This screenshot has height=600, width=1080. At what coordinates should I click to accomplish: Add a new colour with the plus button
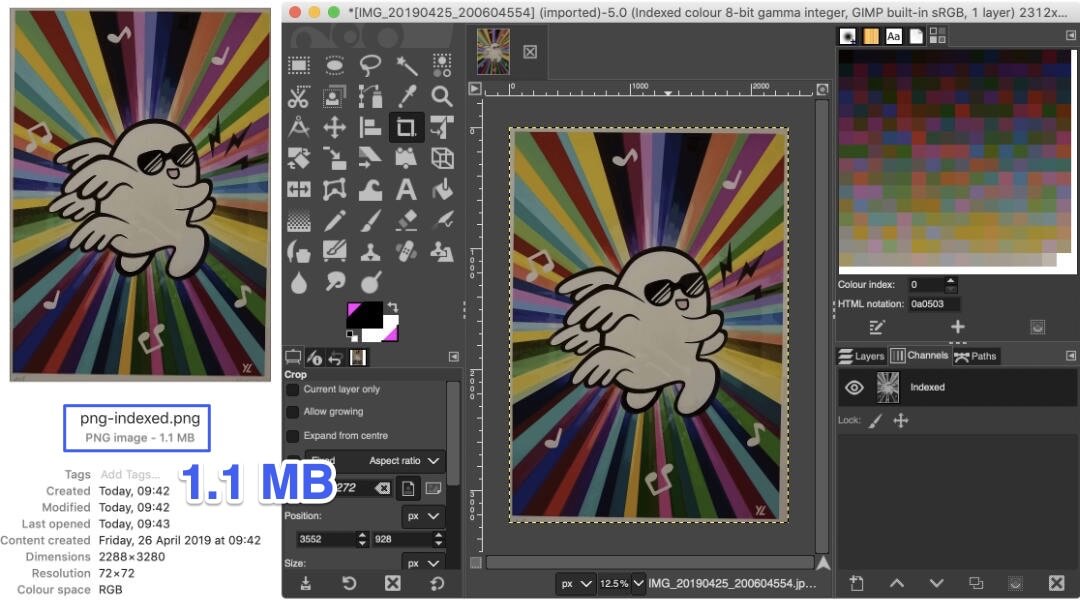tap(958, 326)
